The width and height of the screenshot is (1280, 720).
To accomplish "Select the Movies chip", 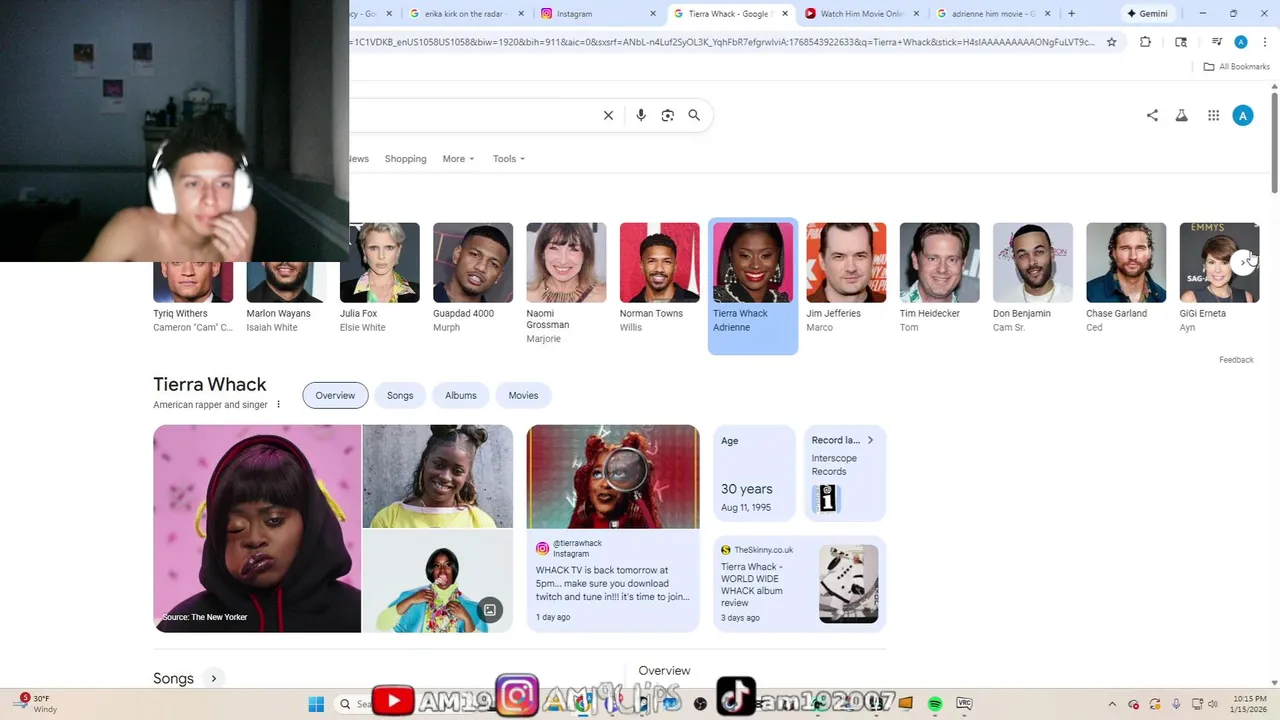I will coord(523,395).
